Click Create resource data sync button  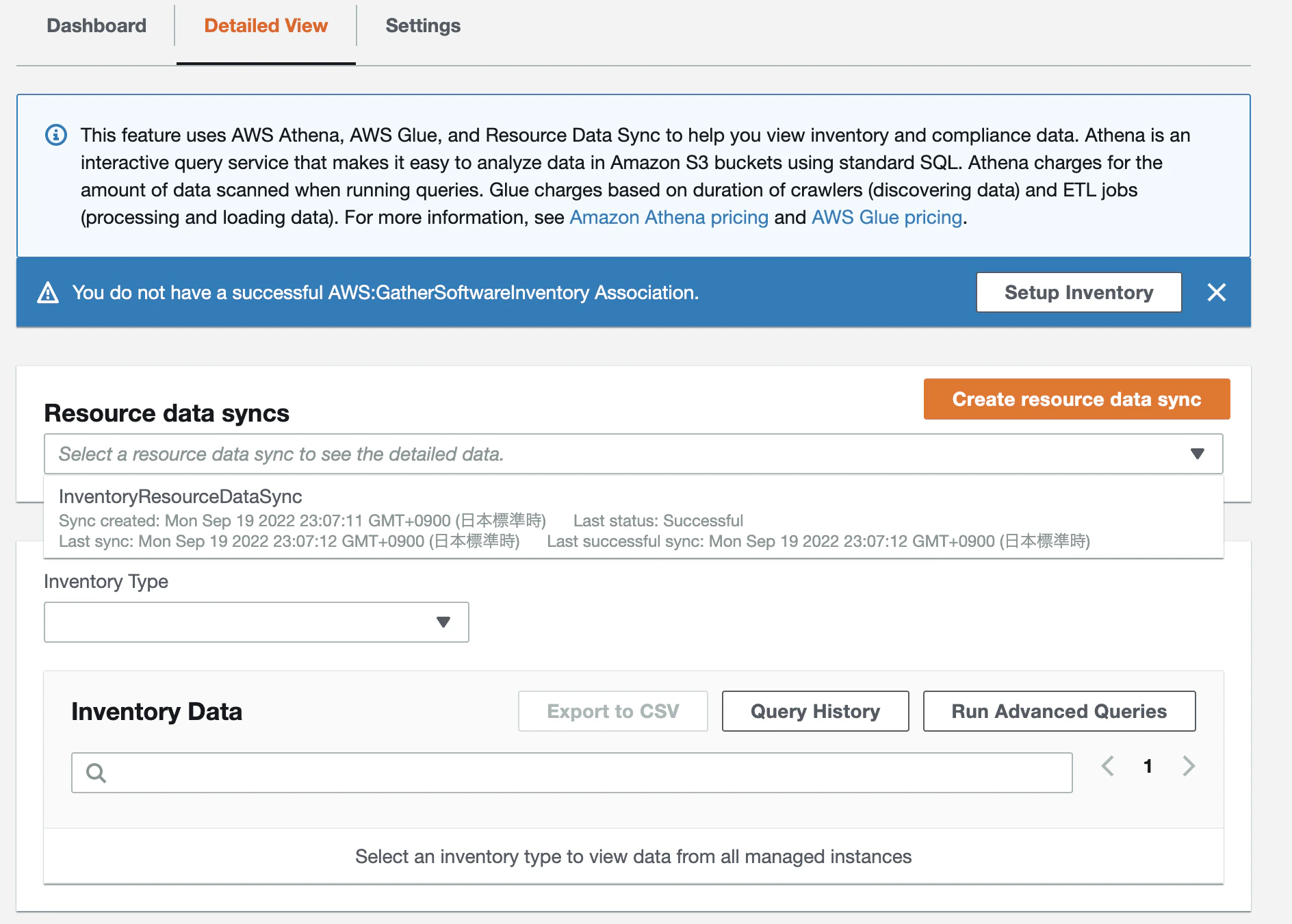pyautogui.click(x=1076, y=399)
